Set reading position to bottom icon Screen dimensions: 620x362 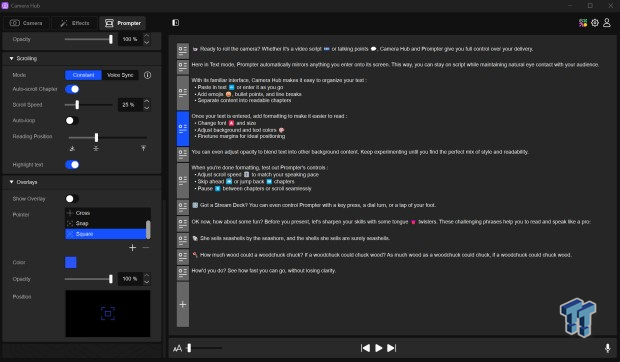pos(72,148)
